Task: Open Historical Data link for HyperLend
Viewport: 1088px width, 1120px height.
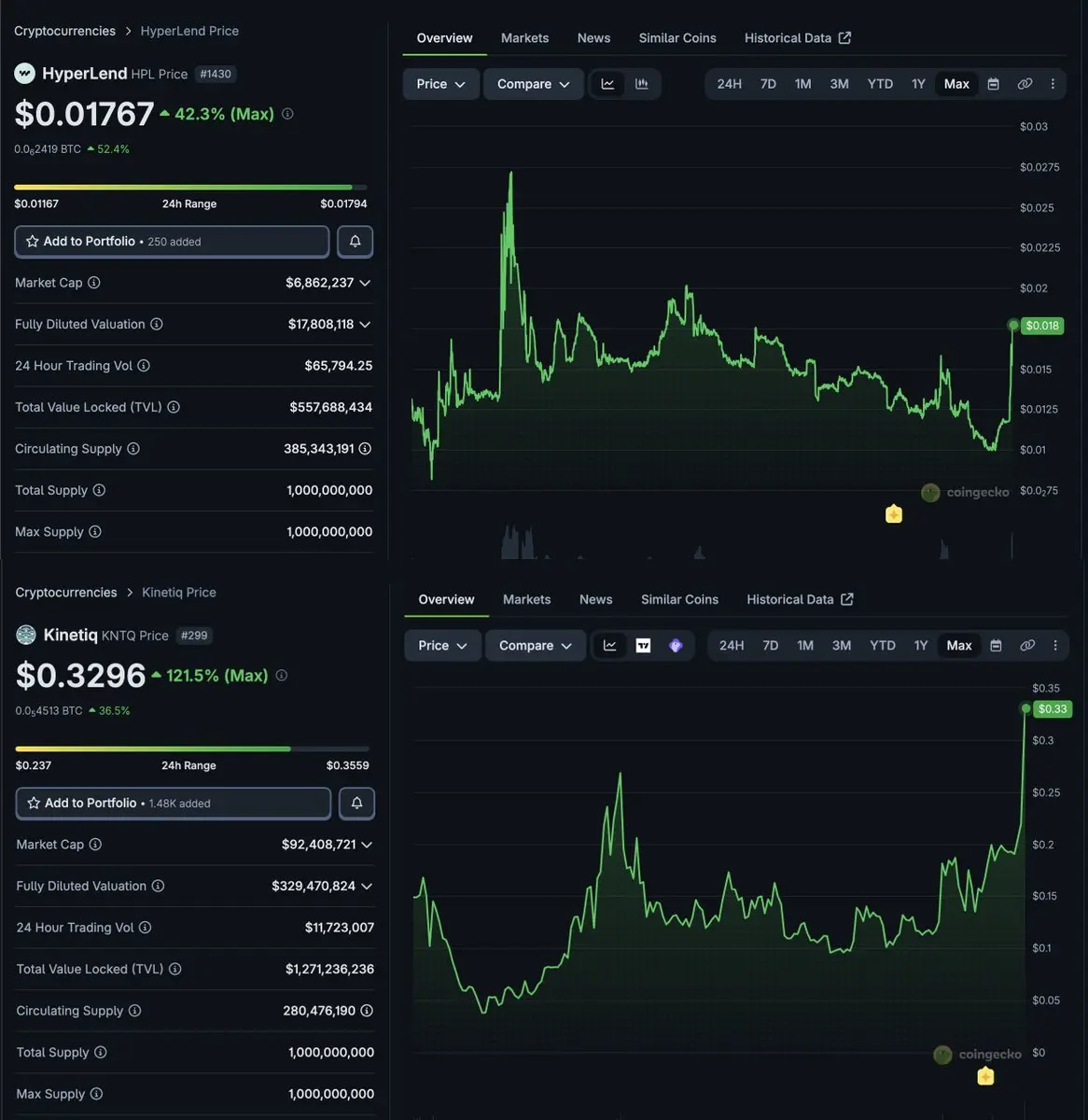Action: click(x=798, y=38)
